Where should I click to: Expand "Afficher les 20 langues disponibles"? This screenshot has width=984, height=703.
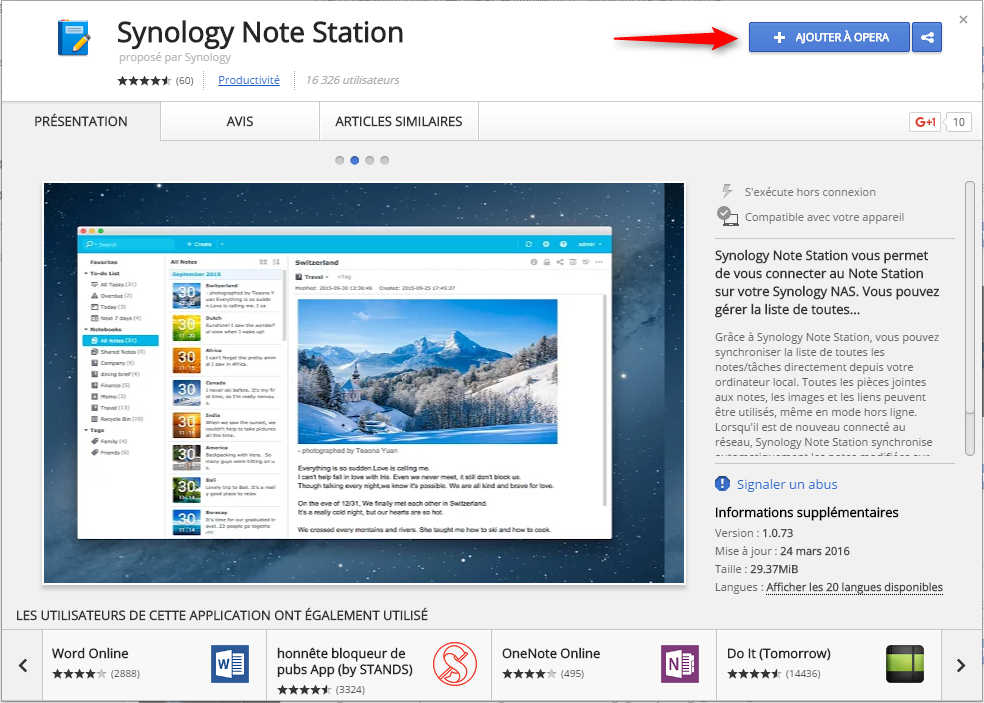pyautogui.click(x=853, y=587)
